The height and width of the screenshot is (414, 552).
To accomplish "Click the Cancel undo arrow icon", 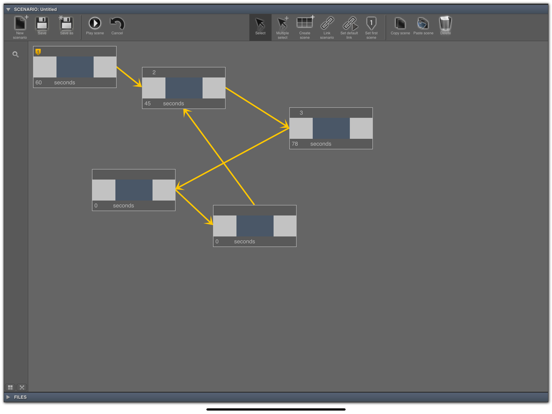I will coord(117,25).
